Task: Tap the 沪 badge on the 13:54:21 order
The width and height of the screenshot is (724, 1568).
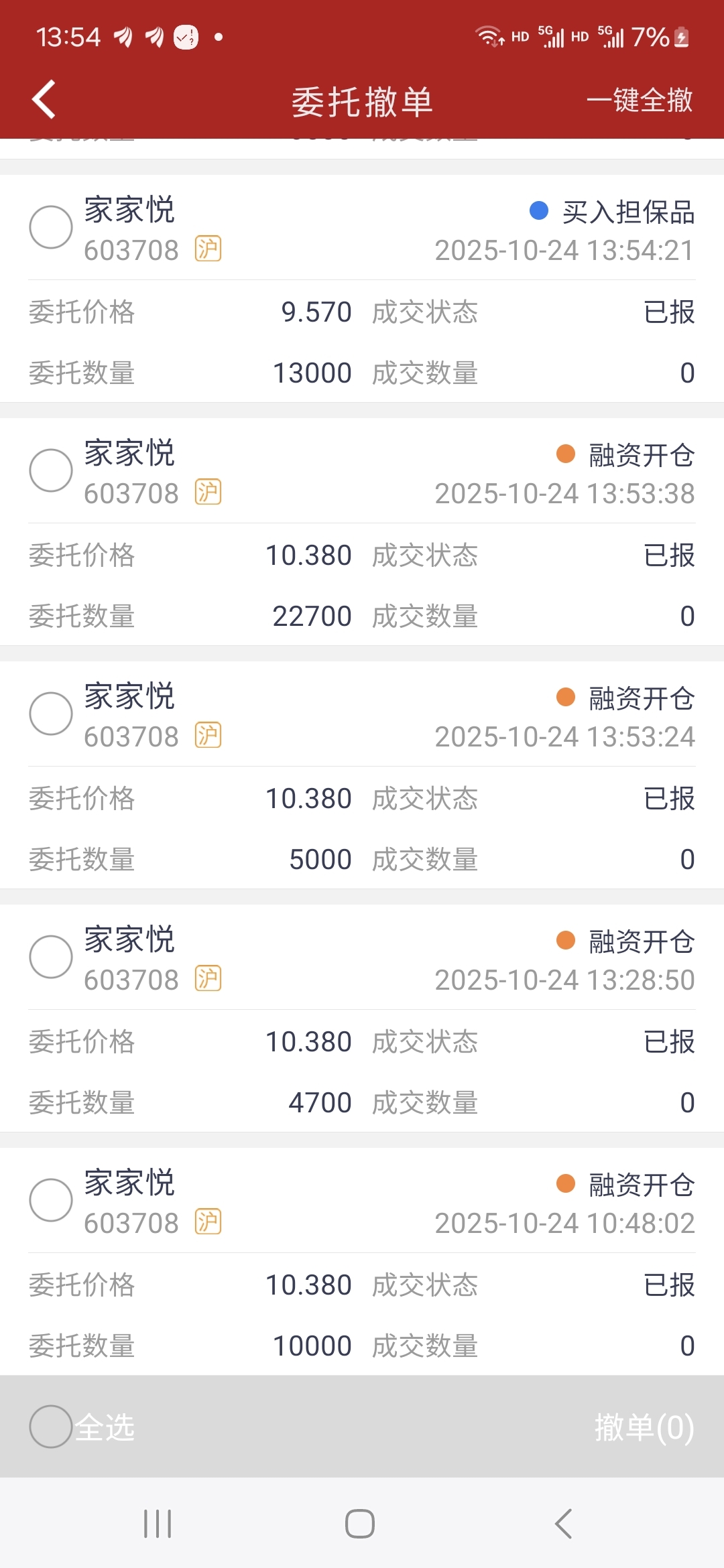Action: tap(208, 249)
